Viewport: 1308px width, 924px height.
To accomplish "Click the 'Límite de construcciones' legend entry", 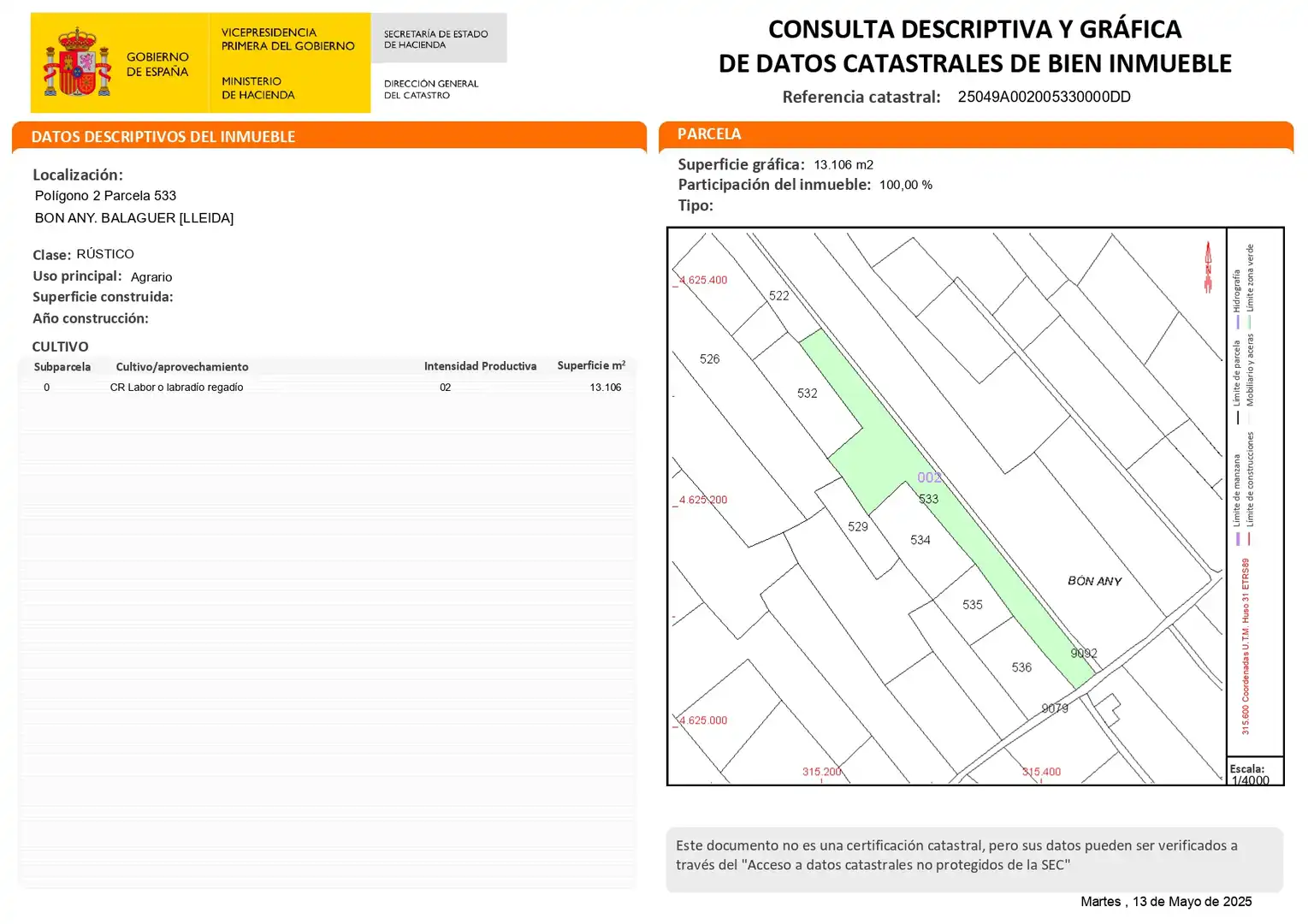I will 1250,488.
